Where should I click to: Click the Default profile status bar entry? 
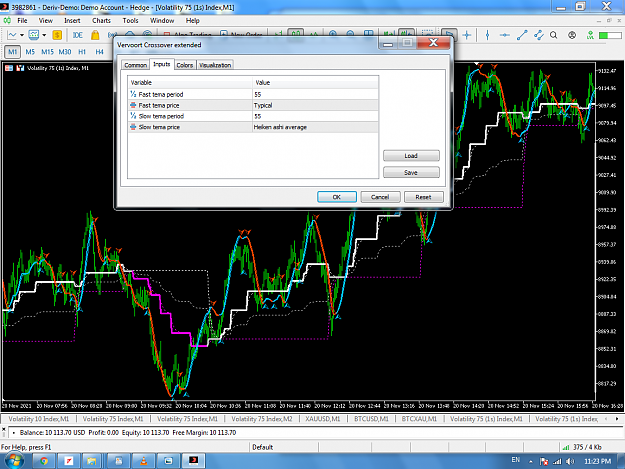(x=263, y=447)
